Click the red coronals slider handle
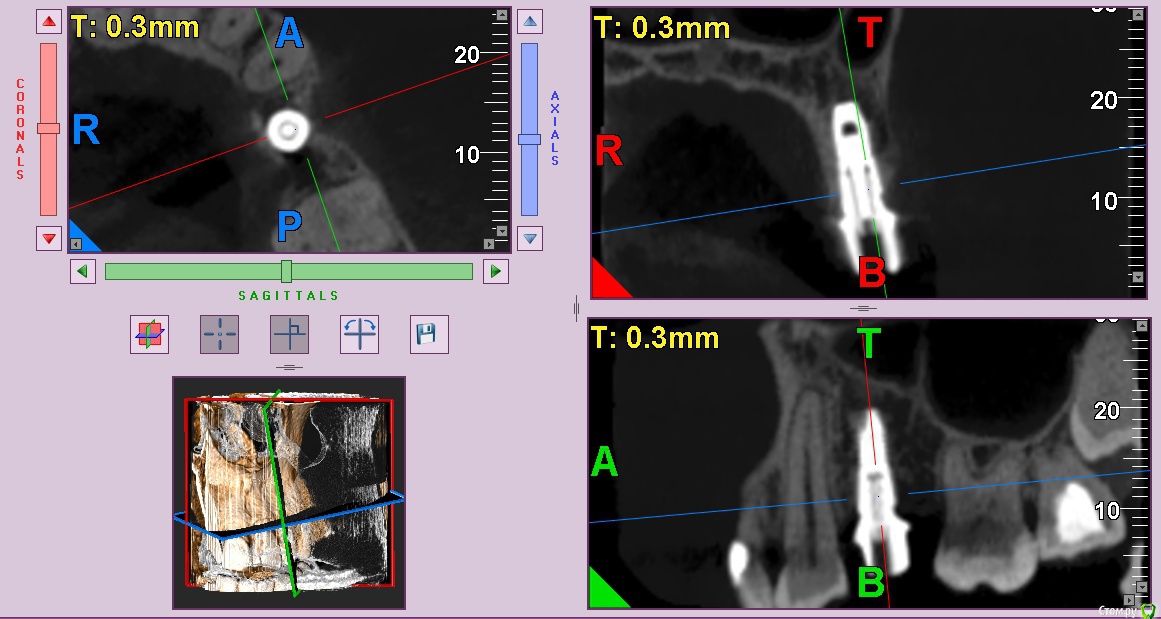Screen dimensions: 1161x619 pos(48,128)
